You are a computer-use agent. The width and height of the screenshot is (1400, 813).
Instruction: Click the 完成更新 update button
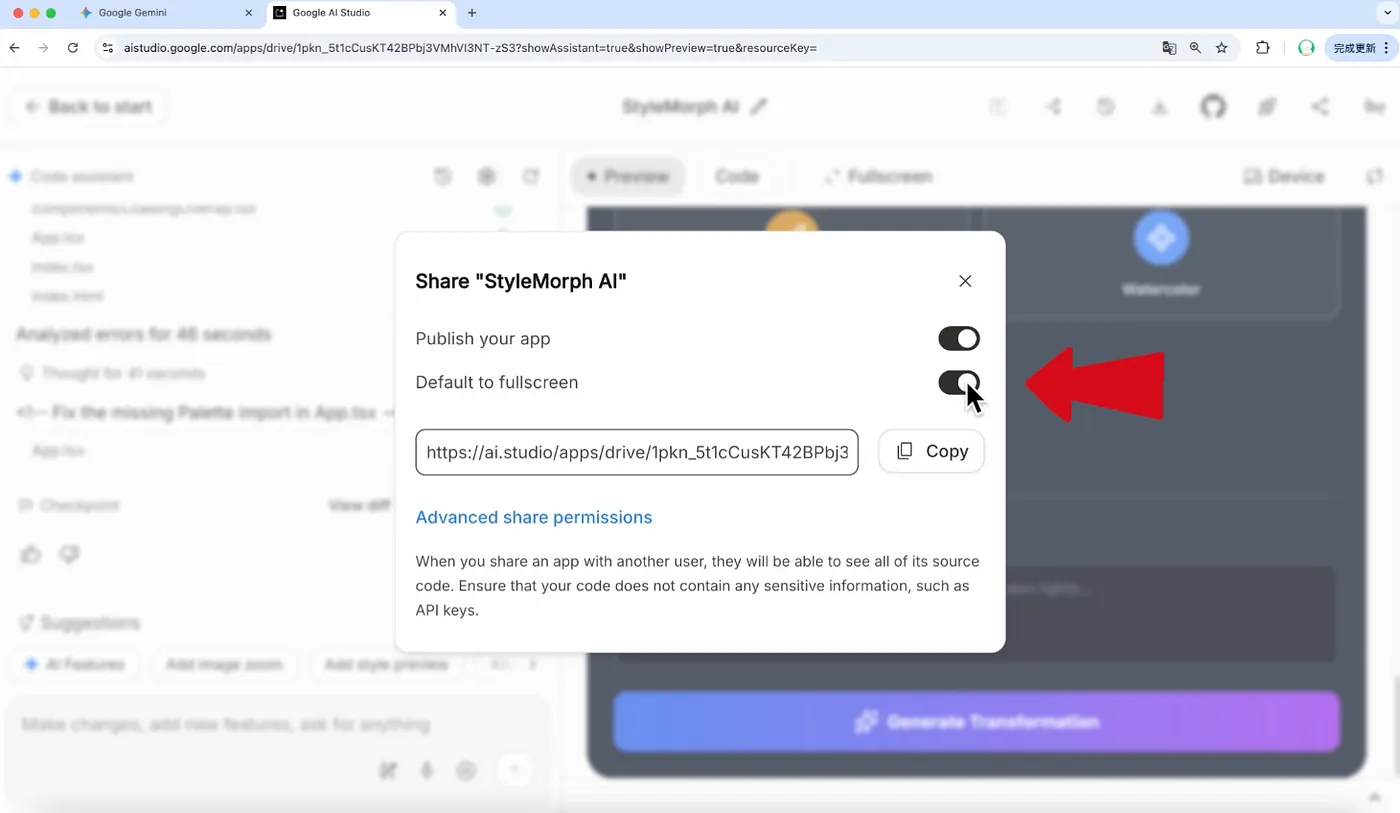click(1361, 48)
